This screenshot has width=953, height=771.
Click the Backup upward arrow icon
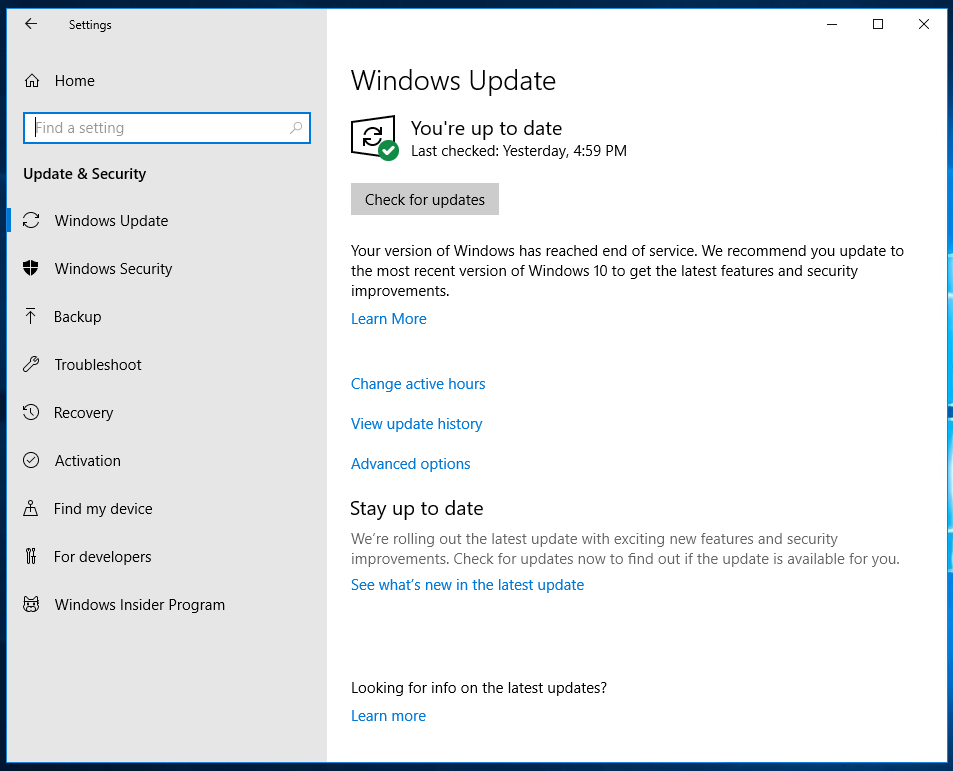pyautogui.click(x=30, y=316)
